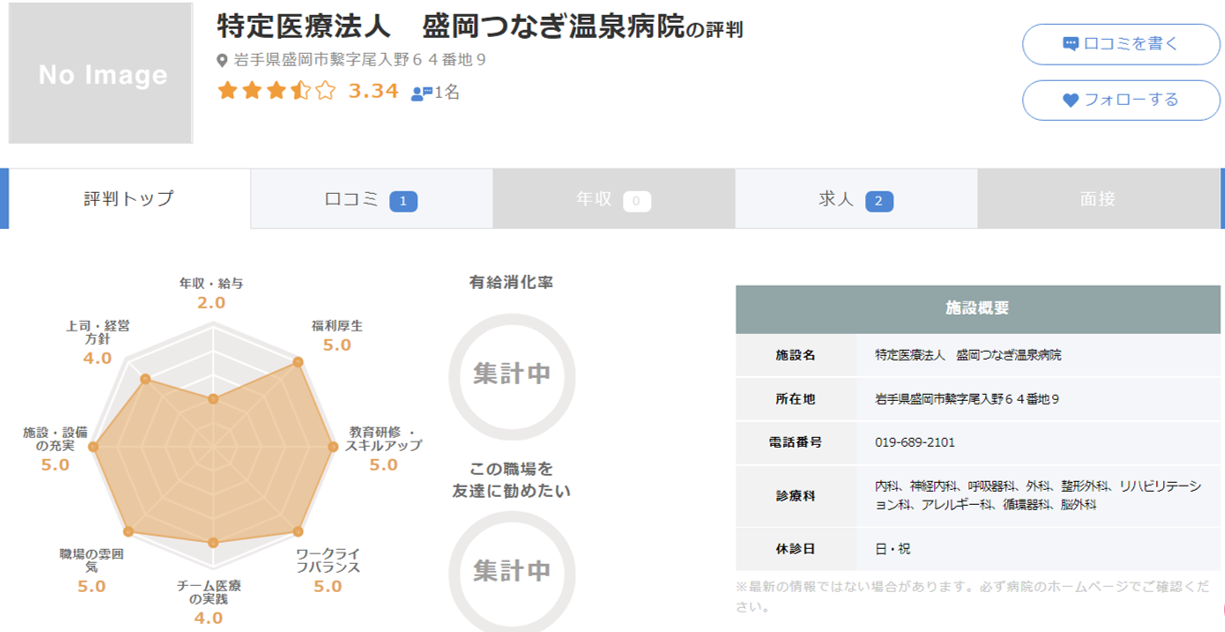
Task: Click the ワークライフバランス rating vertex
Action: 299,531
